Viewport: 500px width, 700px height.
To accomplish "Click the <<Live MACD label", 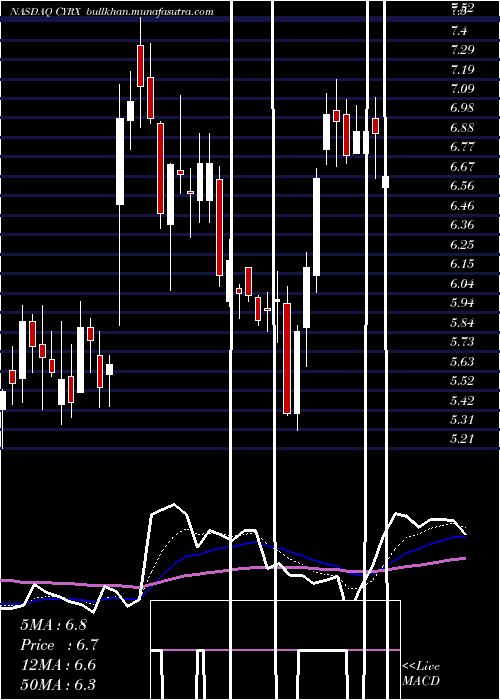I will coord(421,673).
